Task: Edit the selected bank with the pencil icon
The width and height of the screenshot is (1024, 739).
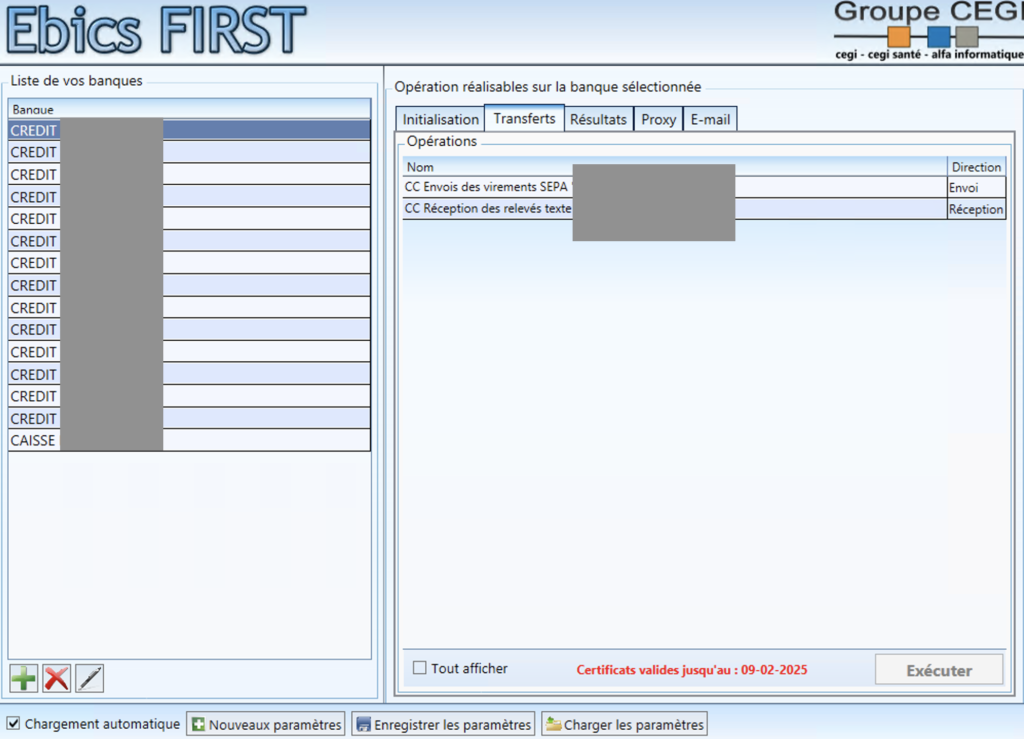Action: click(89, 678)
